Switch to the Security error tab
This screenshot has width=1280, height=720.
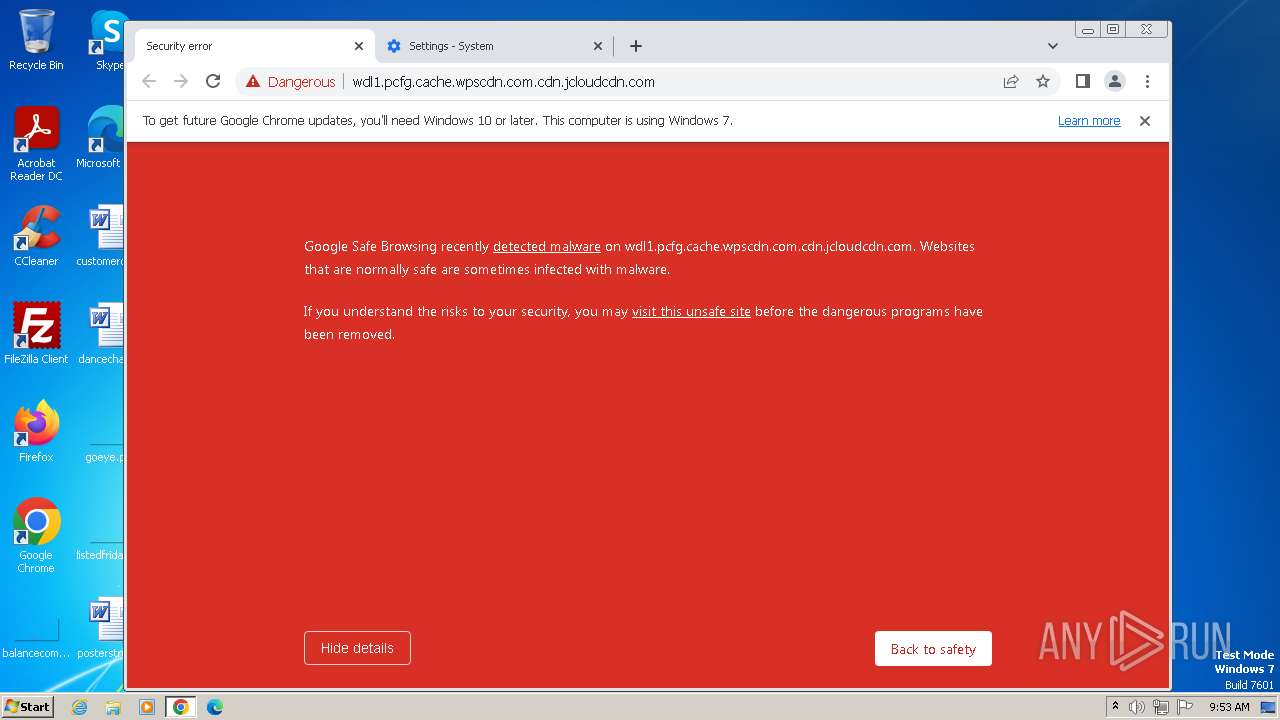tap(255, 46)
